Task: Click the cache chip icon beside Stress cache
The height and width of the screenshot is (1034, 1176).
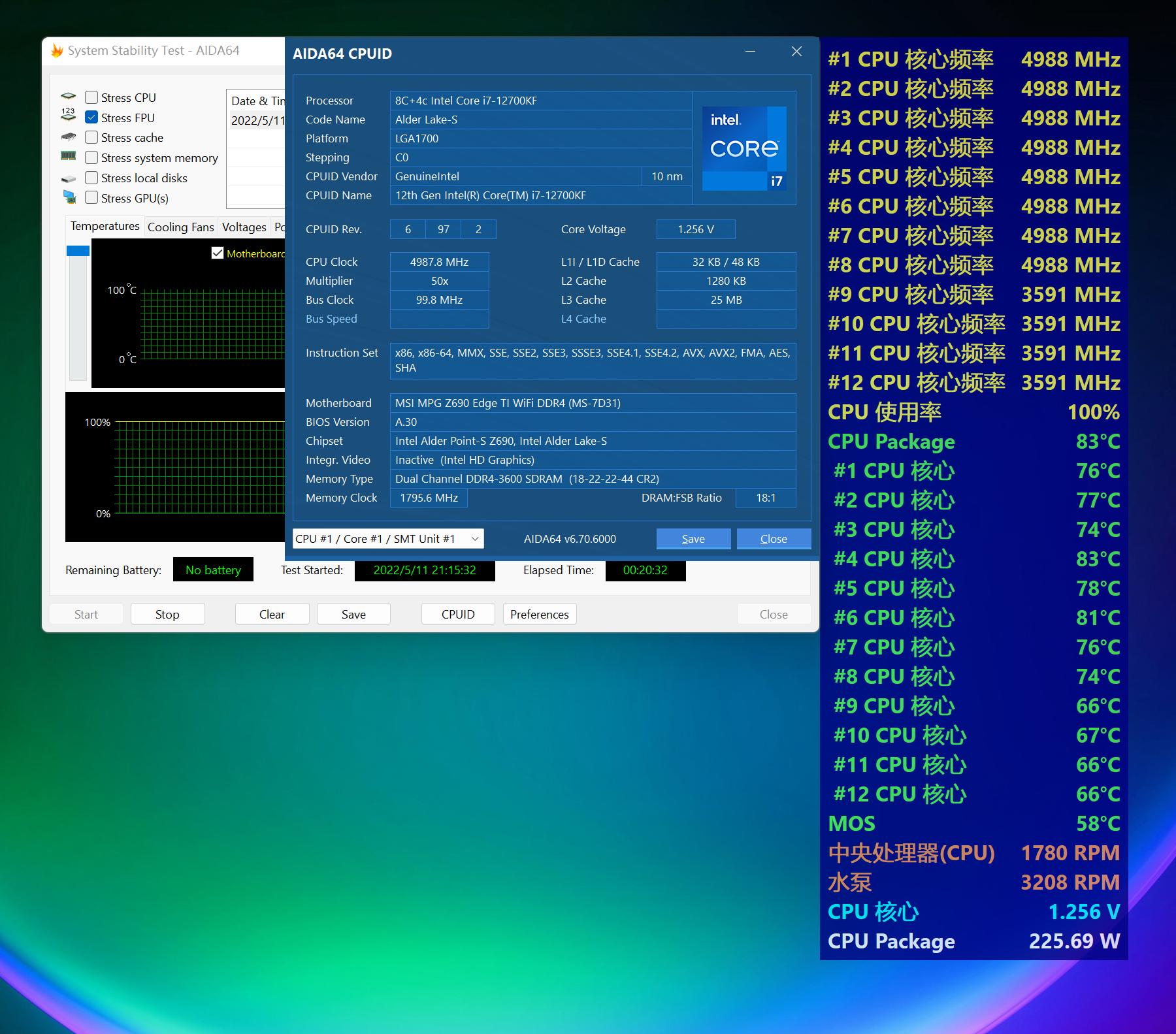Action: point(68,137)
